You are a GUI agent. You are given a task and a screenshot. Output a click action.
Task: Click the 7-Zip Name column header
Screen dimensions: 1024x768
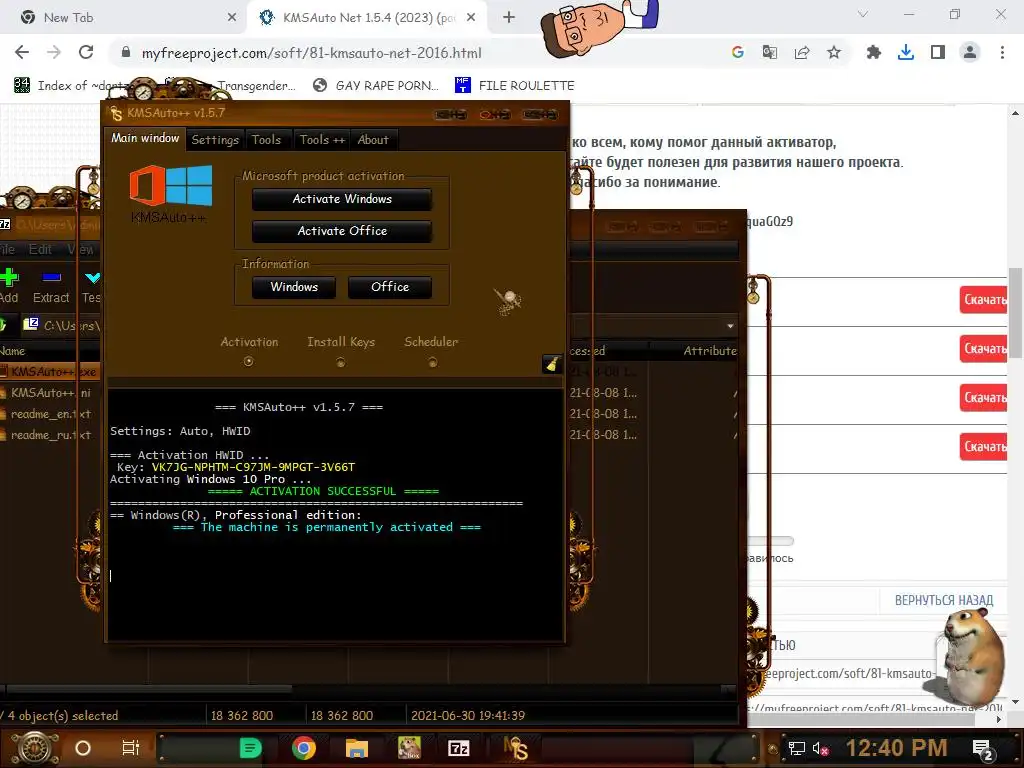point(12,351)
